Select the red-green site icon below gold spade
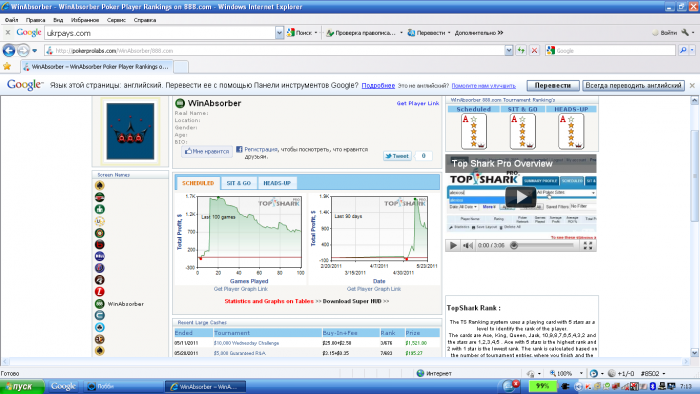The image size is (700, 394). (100, 197)
